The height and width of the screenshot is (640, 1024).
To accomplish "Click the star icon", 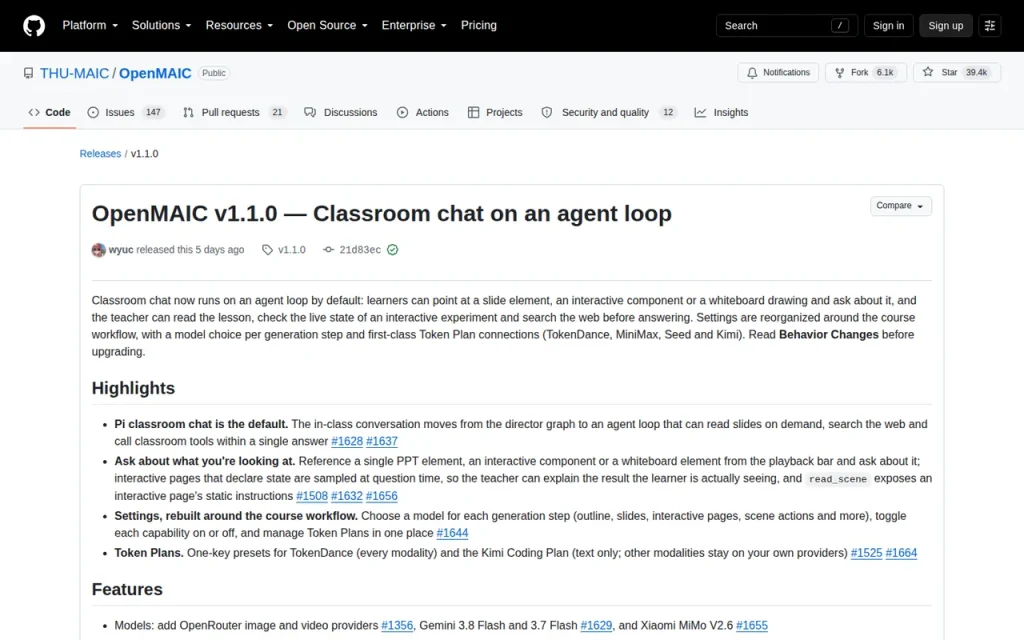I will pos(928,72).
